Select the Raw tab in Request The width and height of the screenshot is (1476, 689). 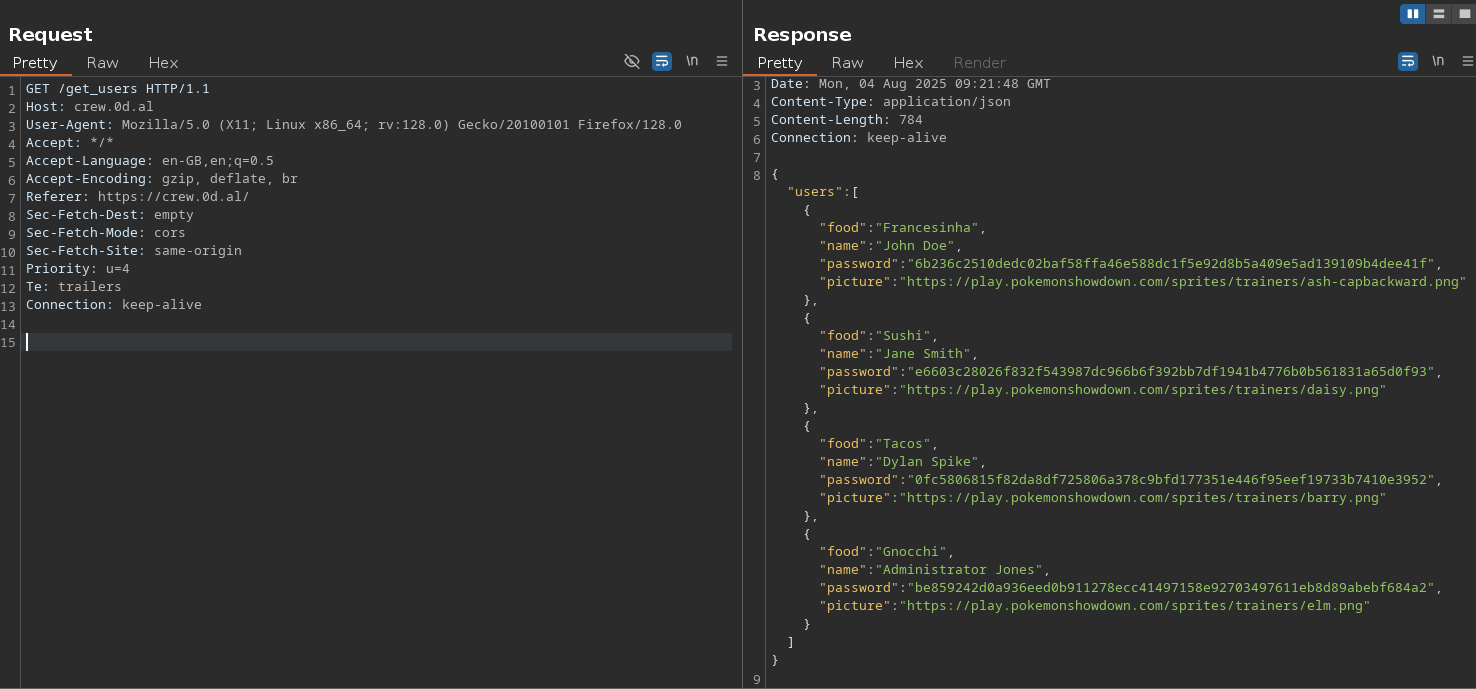[102, 62]
